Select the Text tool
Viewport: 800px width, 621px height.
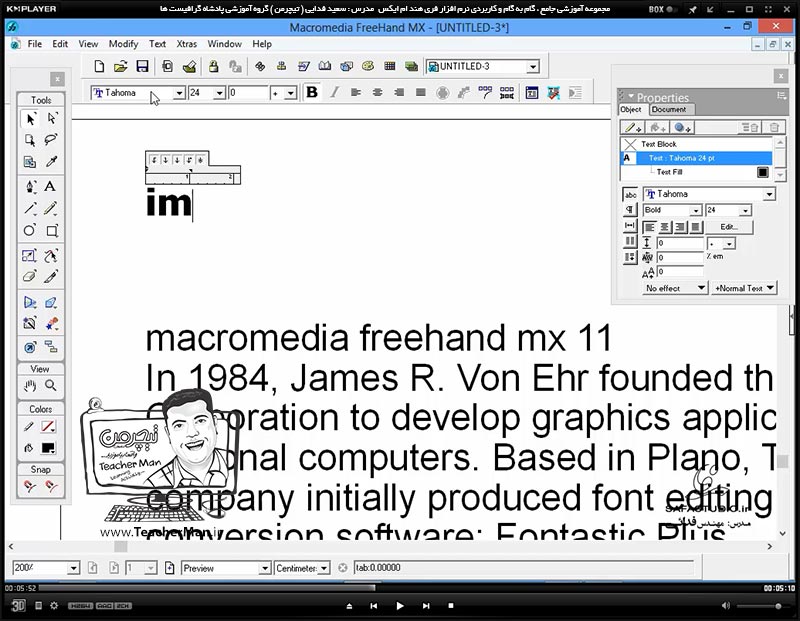51,187
